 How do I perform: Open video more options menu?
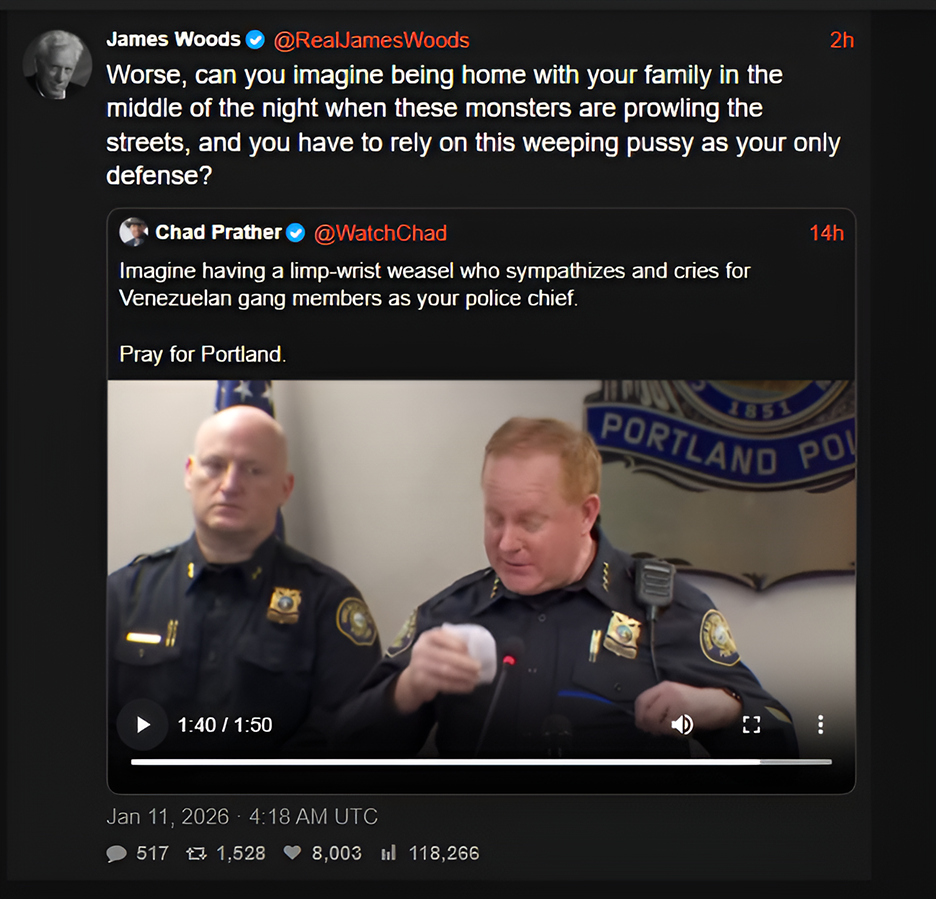point(820,725)
